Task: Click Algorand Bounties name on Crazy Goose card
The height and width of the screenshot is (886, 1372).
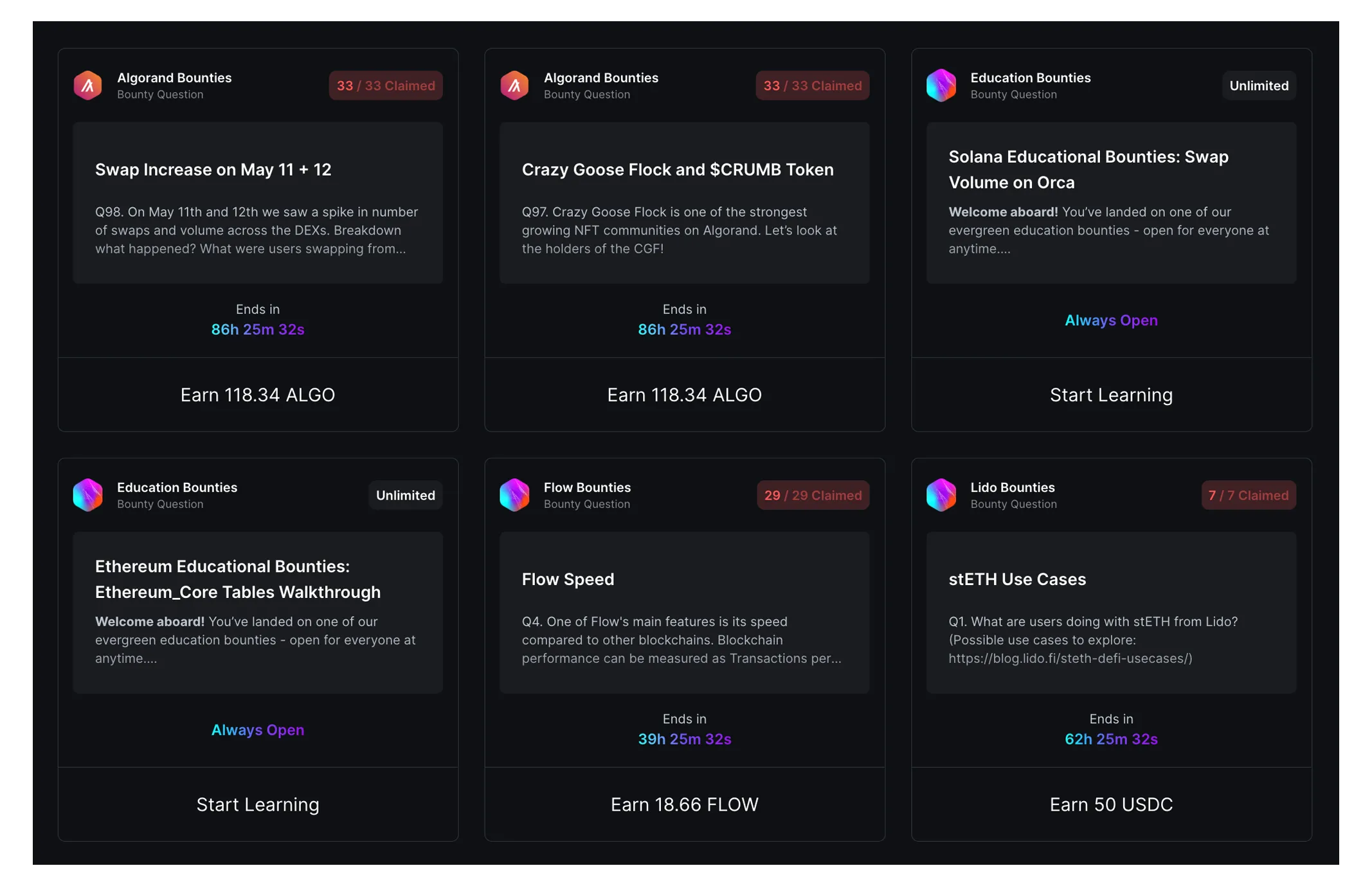Action: click(601, 78)
